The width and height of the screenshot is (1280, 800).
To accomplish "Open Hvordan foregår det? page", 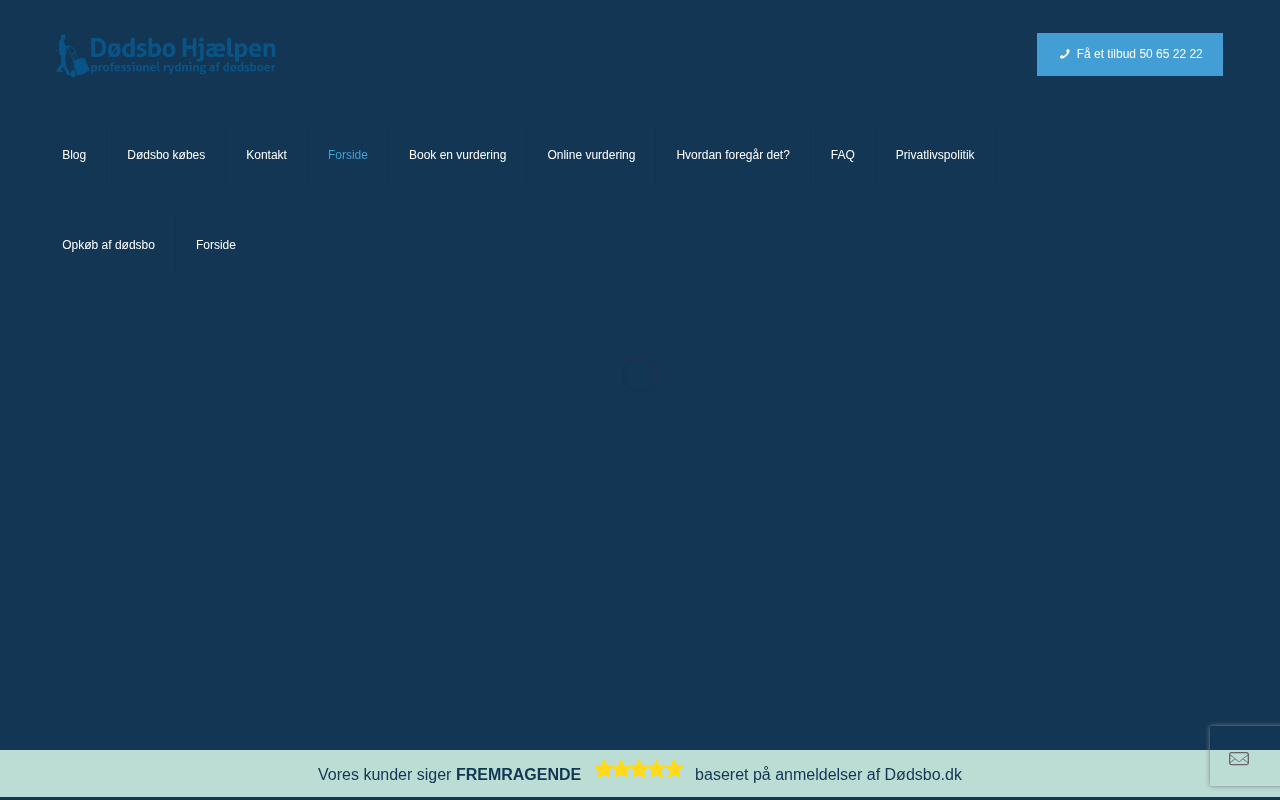I will click(x=733, y=155).
